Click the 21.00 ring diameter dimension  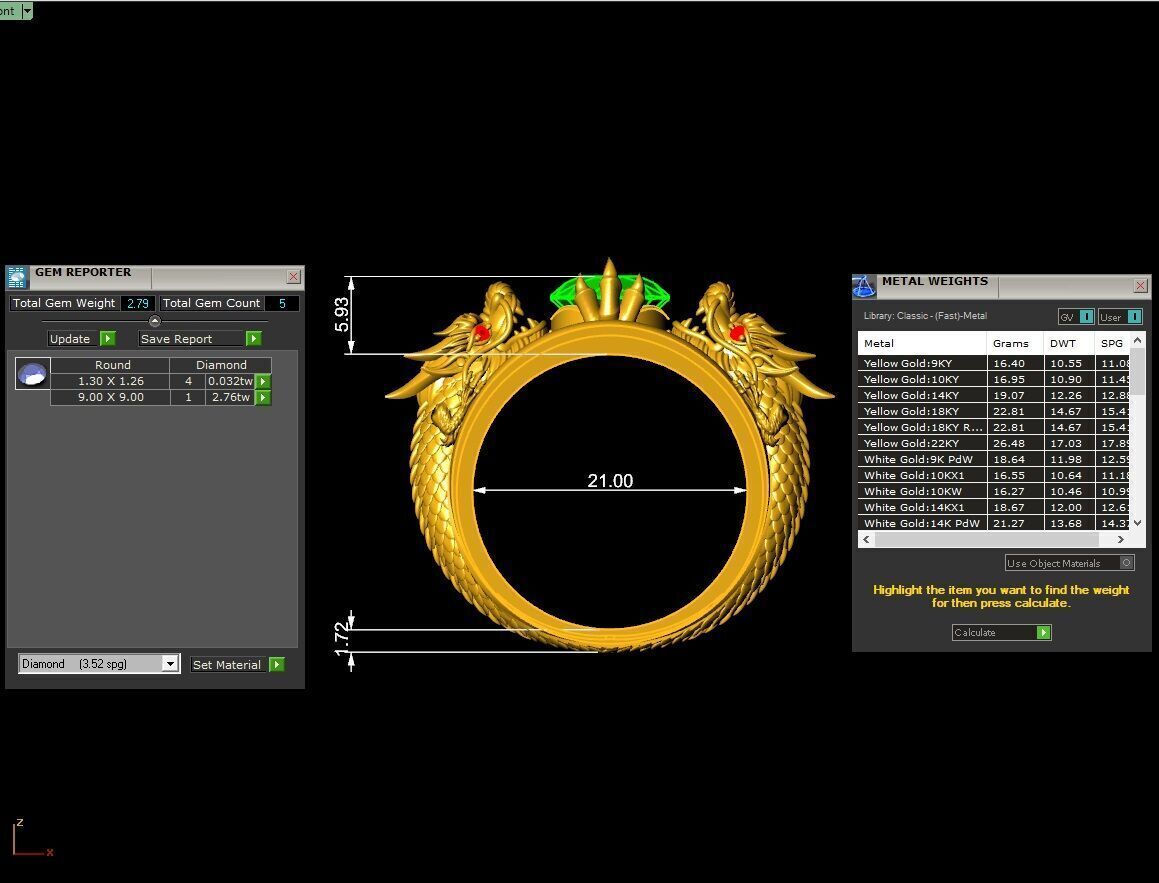click(x=611, y=481)
